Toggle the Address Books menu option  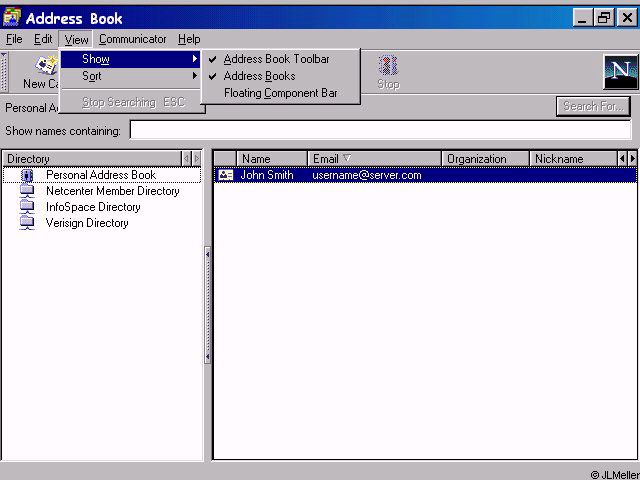280,76
